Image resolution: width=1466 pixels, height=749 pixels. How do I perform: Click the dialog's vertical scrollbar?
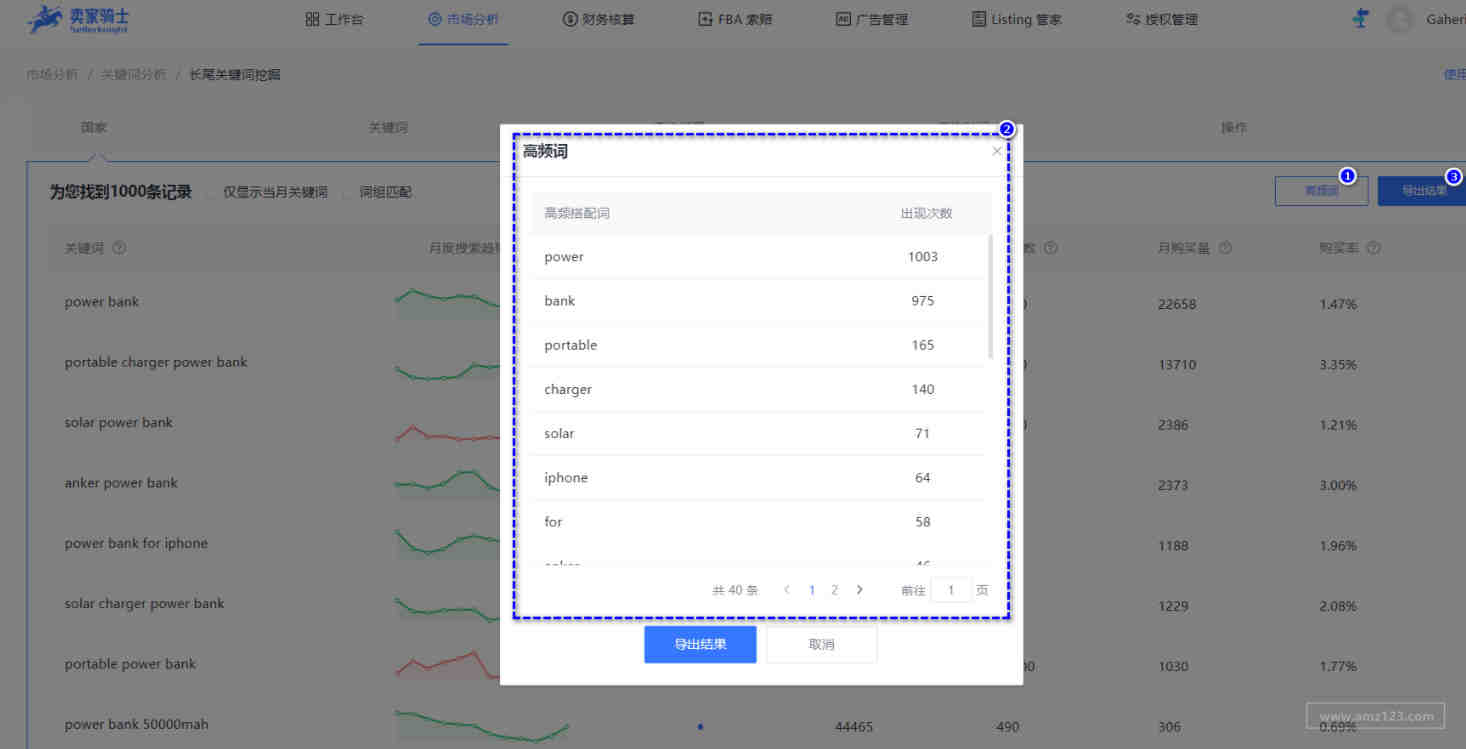(x=990, y=297)
